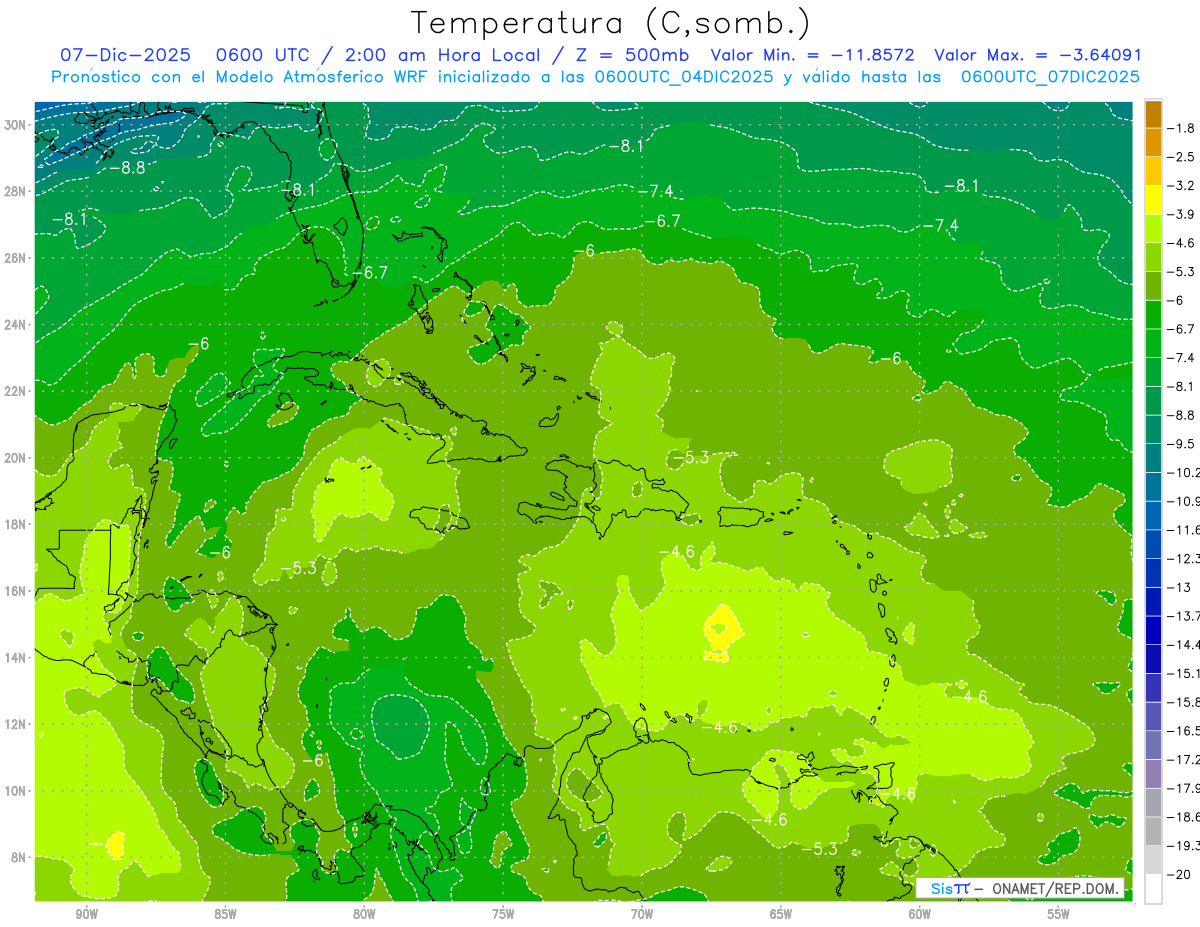Click the "70W" longitude axis label

(x=642, y=914)
